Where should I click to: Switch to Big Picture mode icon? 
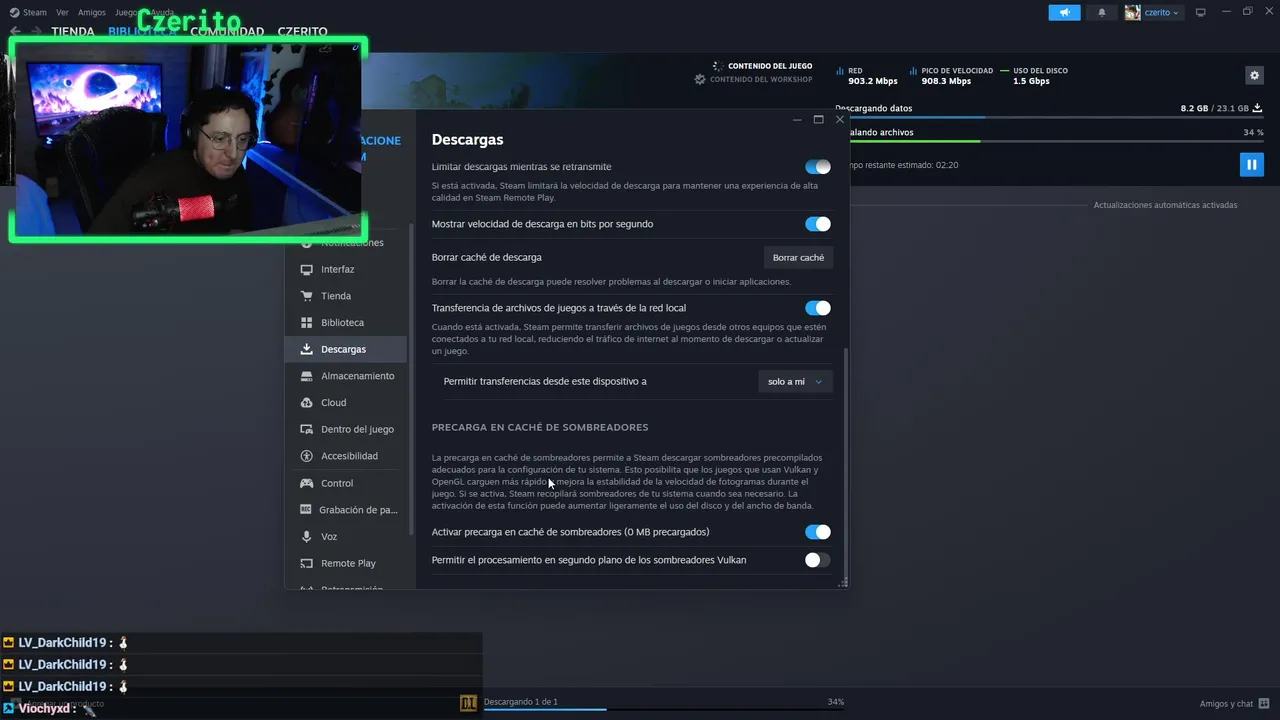pos(1201,12)
